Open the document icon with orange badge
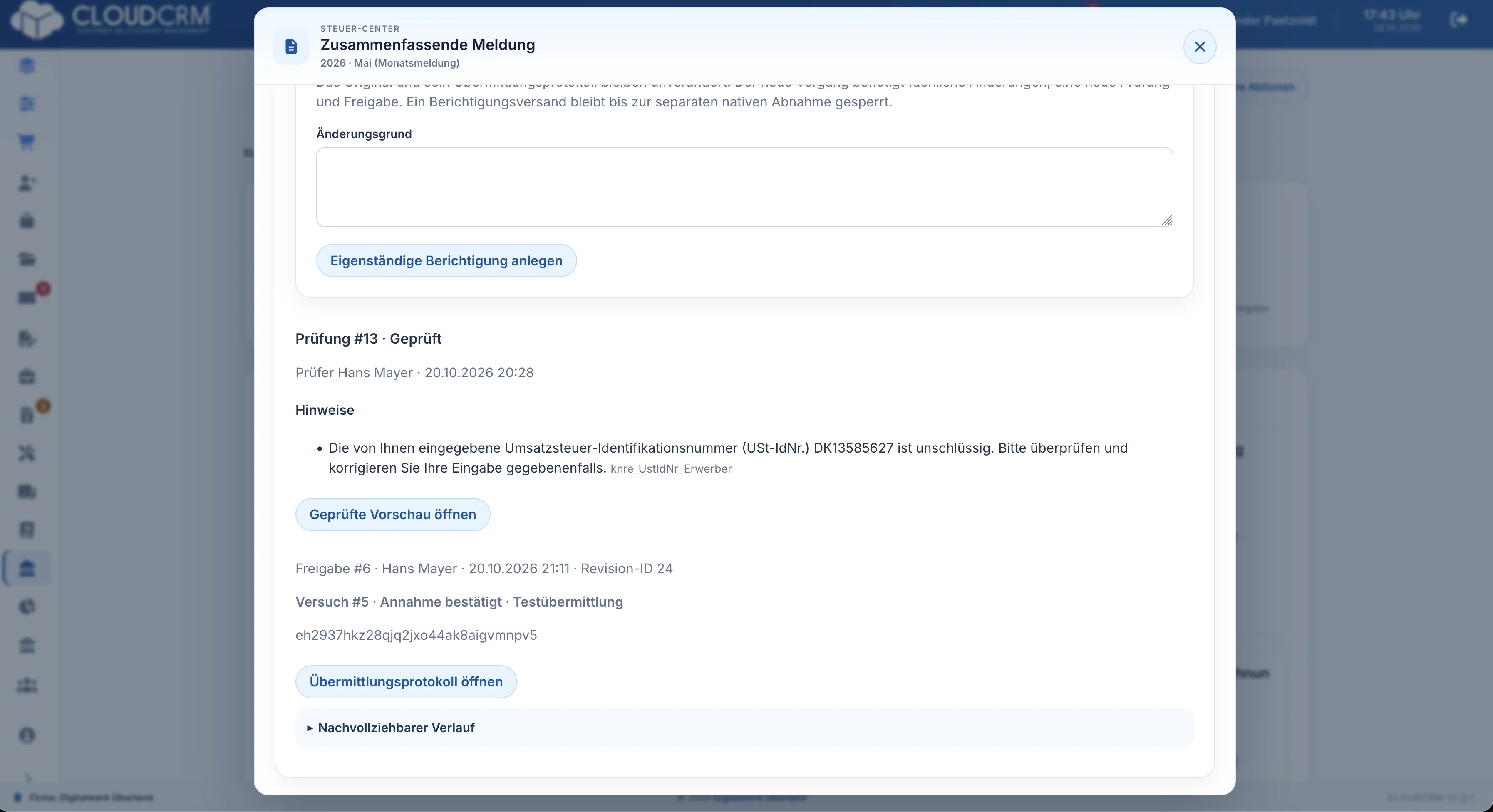Screen dimensions: 1493x812 (28, 414)
